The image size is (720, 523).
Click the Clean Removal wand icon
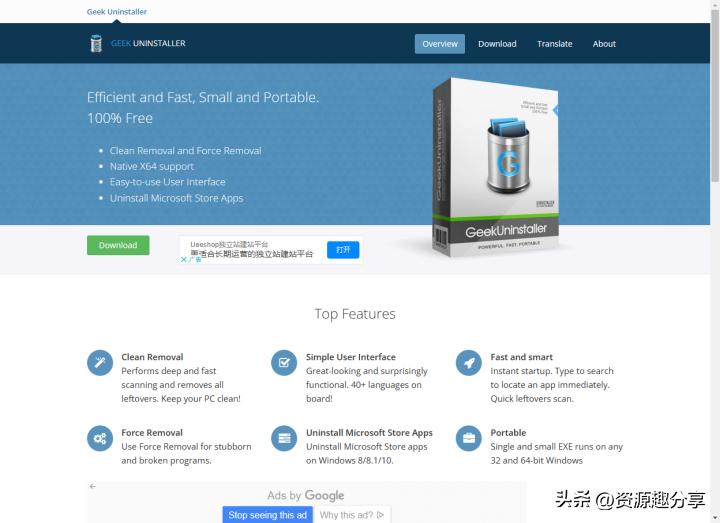click(100, 363)
